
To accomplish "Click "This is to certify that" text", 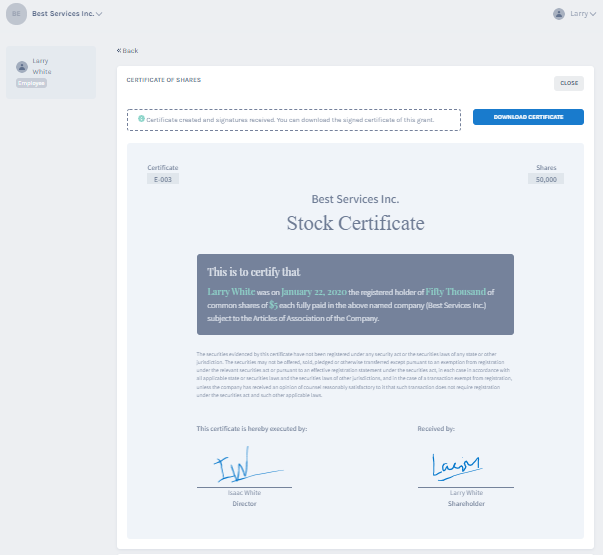I will pos(253,272).
